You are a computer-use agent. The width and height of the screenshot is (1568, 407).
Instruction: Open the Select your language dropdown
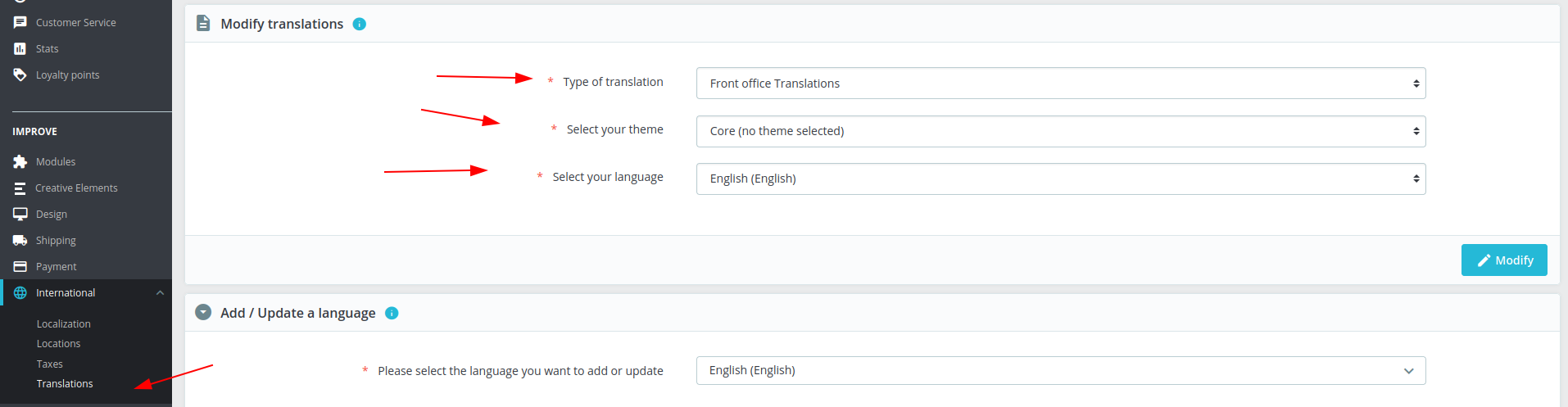click(1061, 179)
